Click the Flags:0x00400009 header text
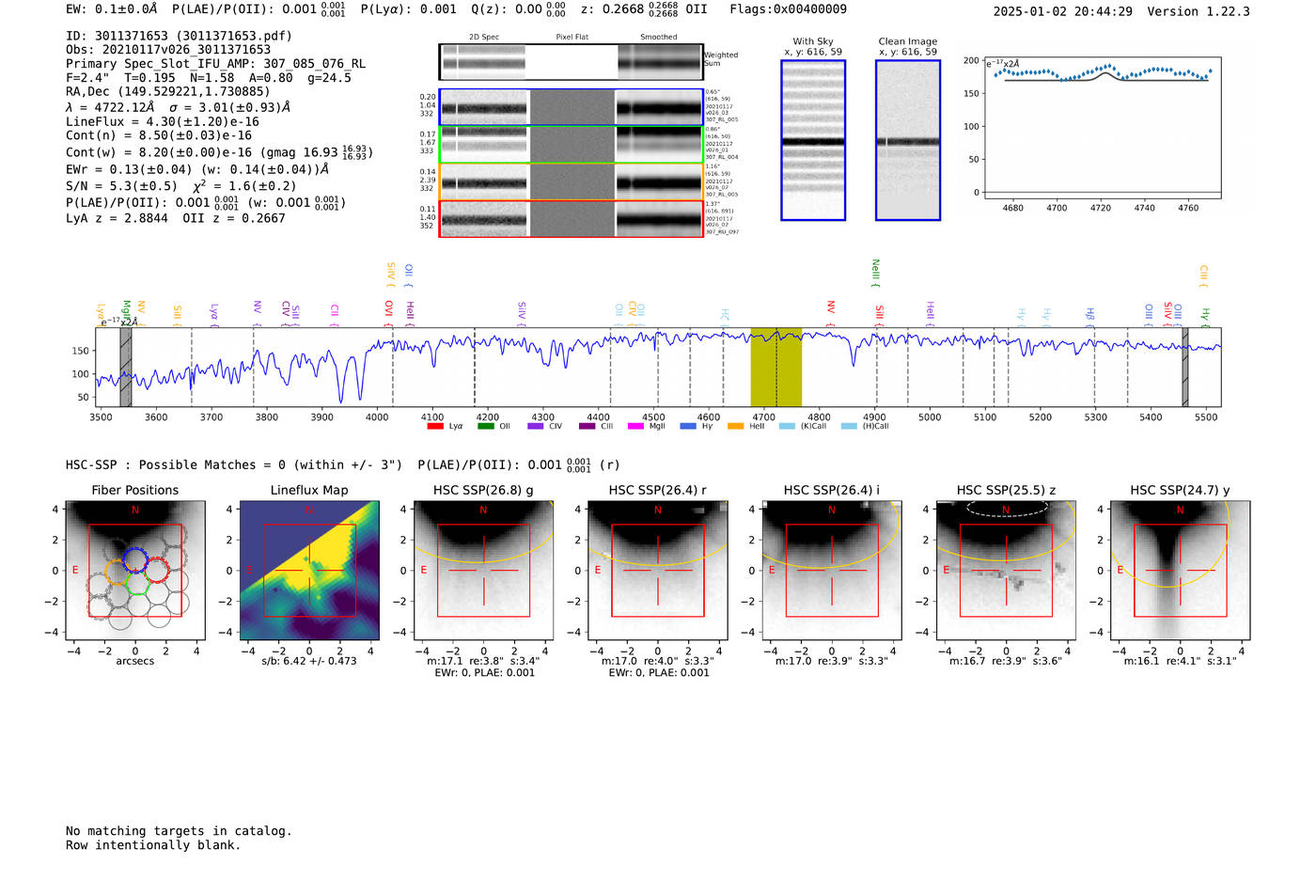1316x896 pixels. pos(788,9)
